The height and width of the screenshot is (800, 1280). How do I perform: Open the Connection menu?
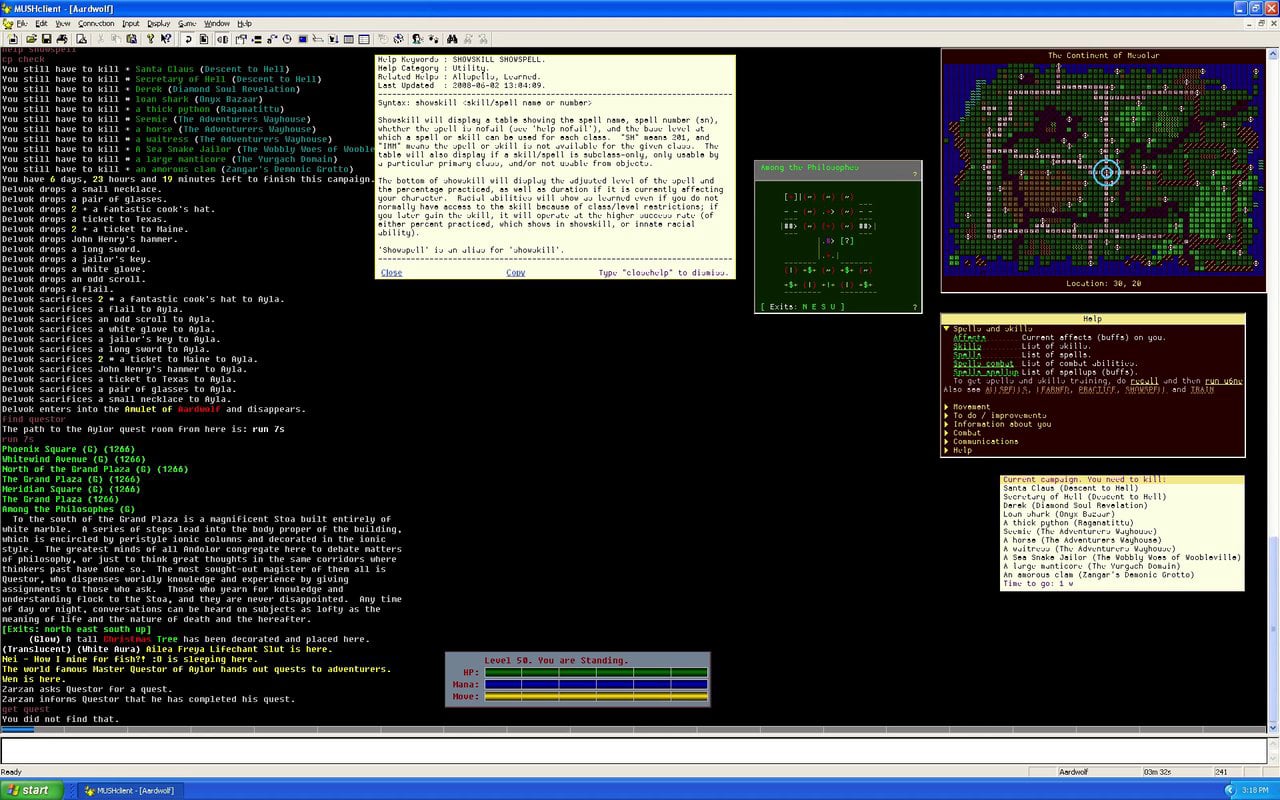(x=96, y=23)
